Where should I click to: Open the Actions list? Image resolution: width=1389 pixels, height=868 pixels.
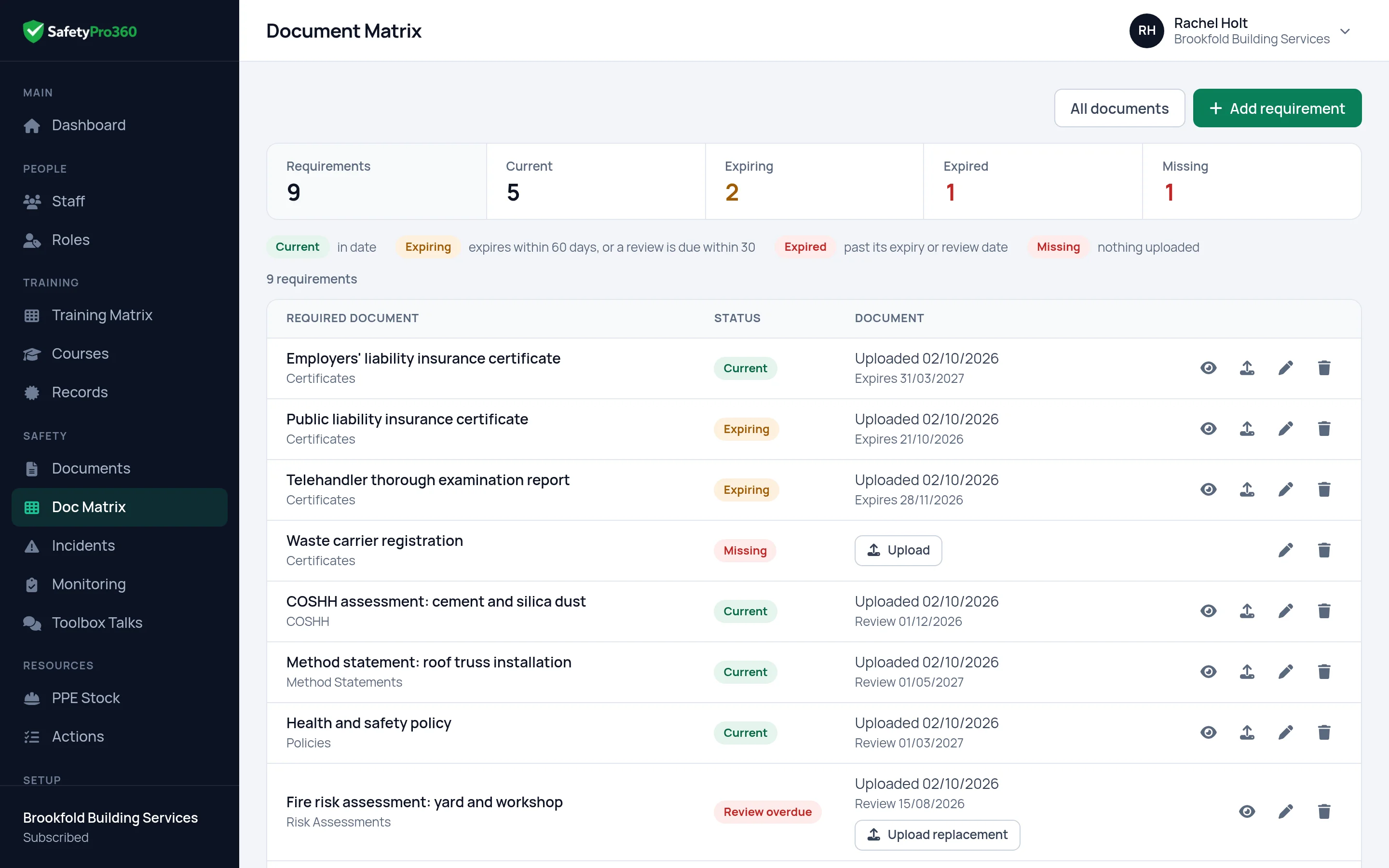(120, 736)
